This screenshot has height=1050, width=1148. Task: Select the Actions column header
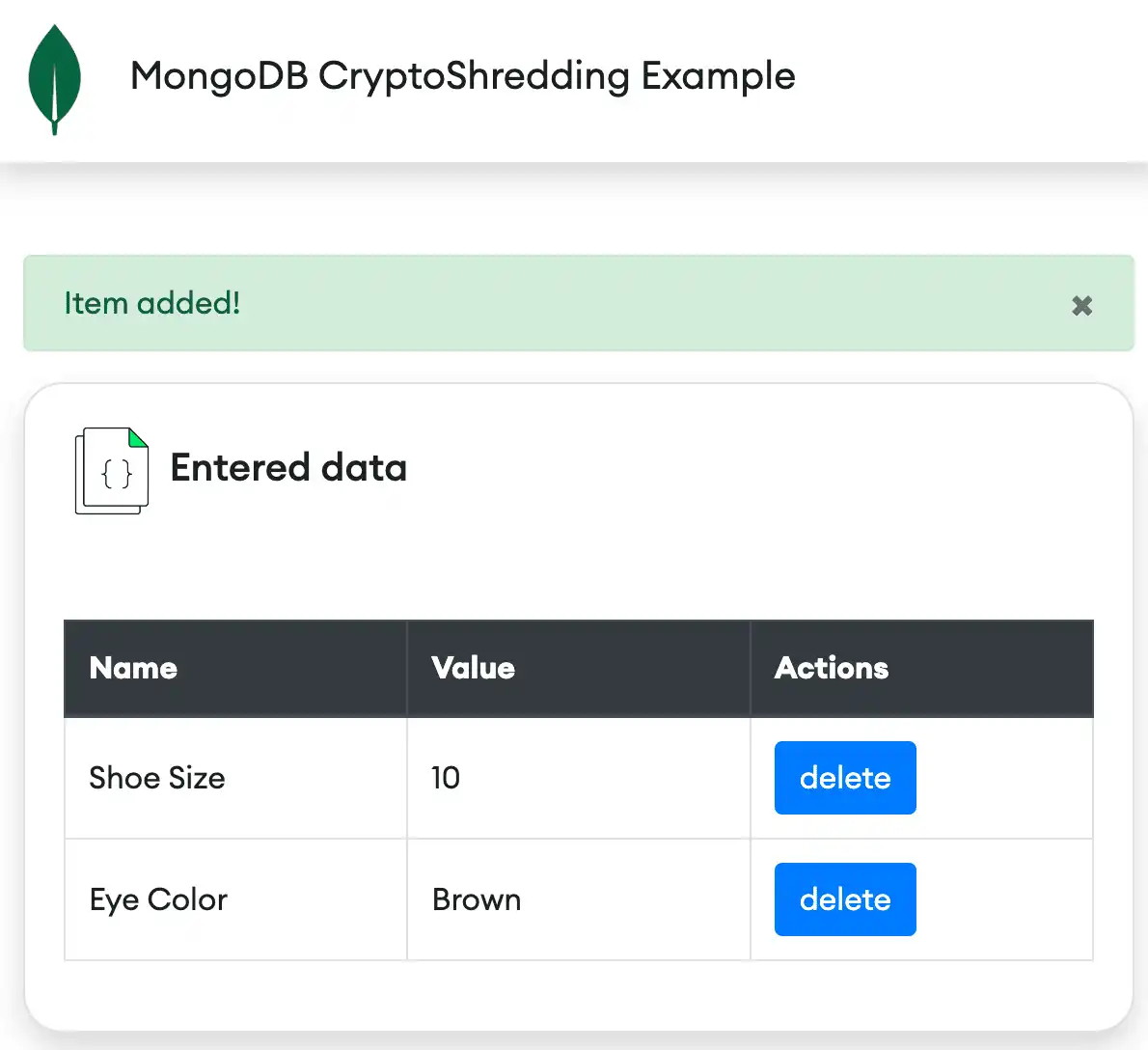831,668
